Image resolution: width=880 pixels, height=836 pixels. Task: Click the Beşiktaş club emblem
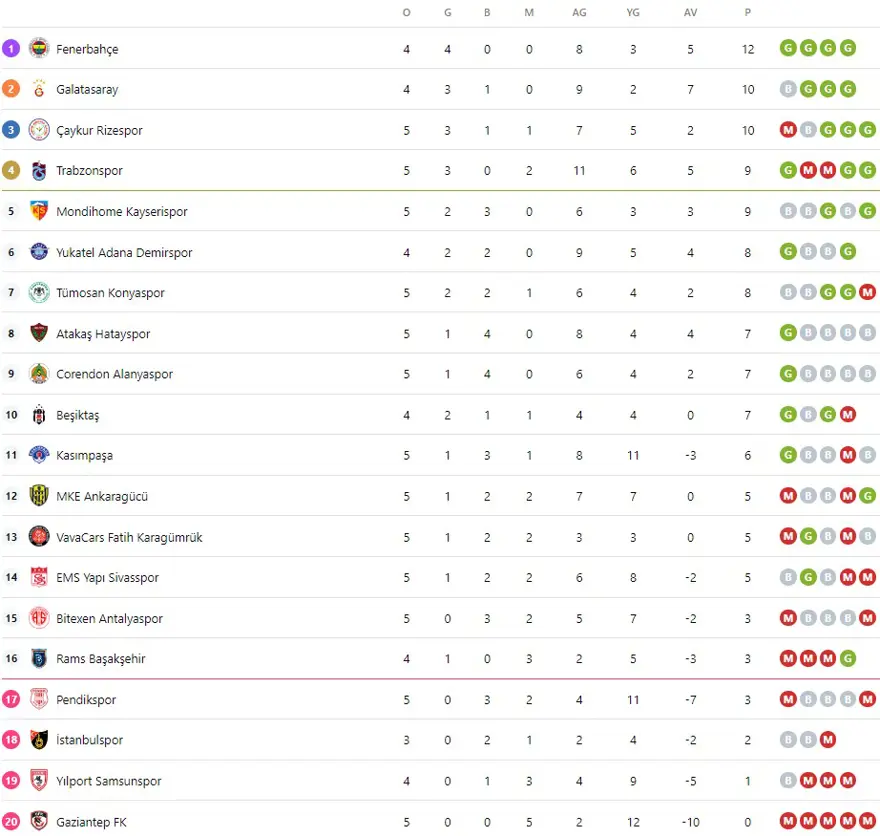pyautogui.click(x=39, y=415)
